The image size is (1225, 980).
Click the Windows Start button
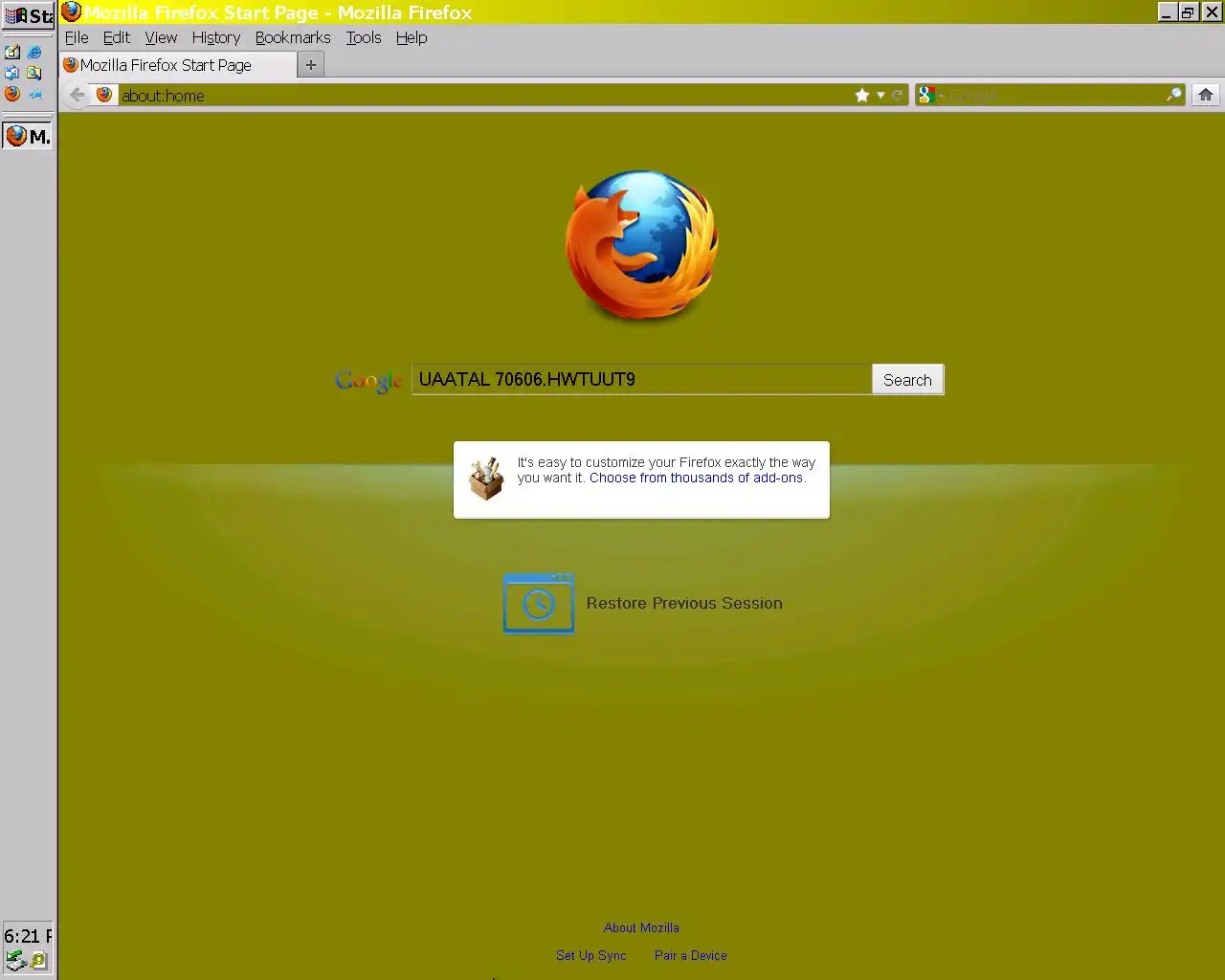(28, 15)
